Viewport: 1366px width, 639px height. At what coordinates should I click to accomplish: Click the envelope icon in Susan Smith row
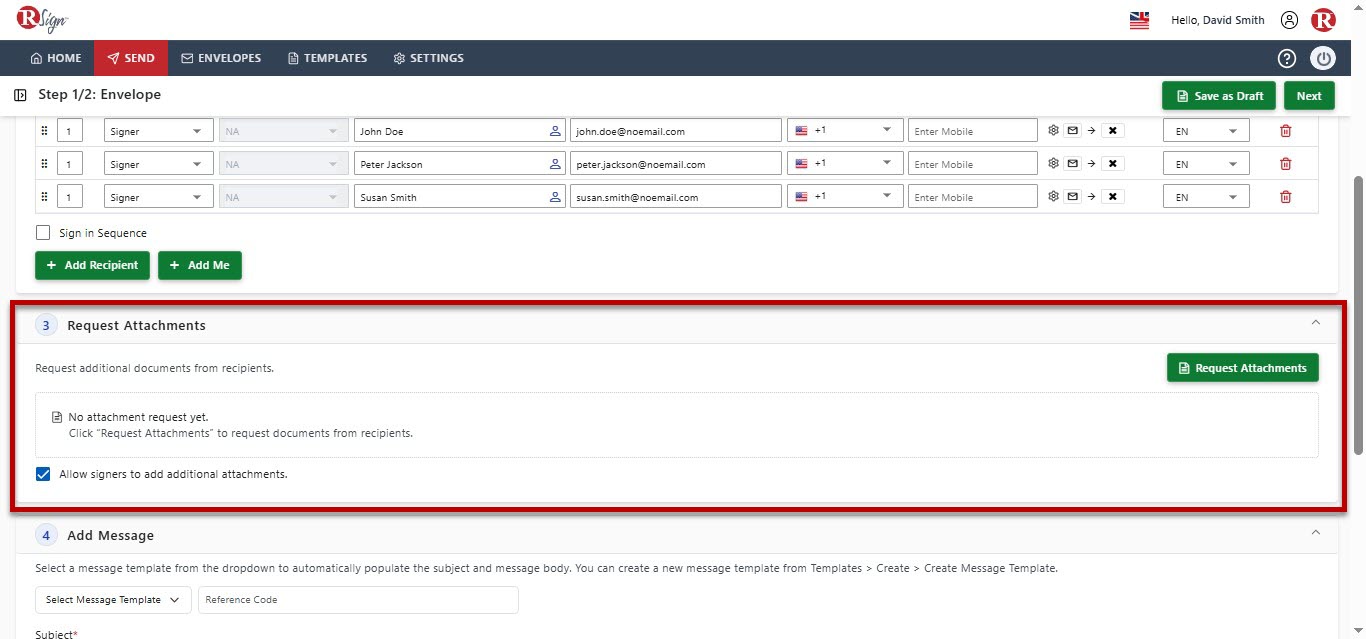point(1072,196)
